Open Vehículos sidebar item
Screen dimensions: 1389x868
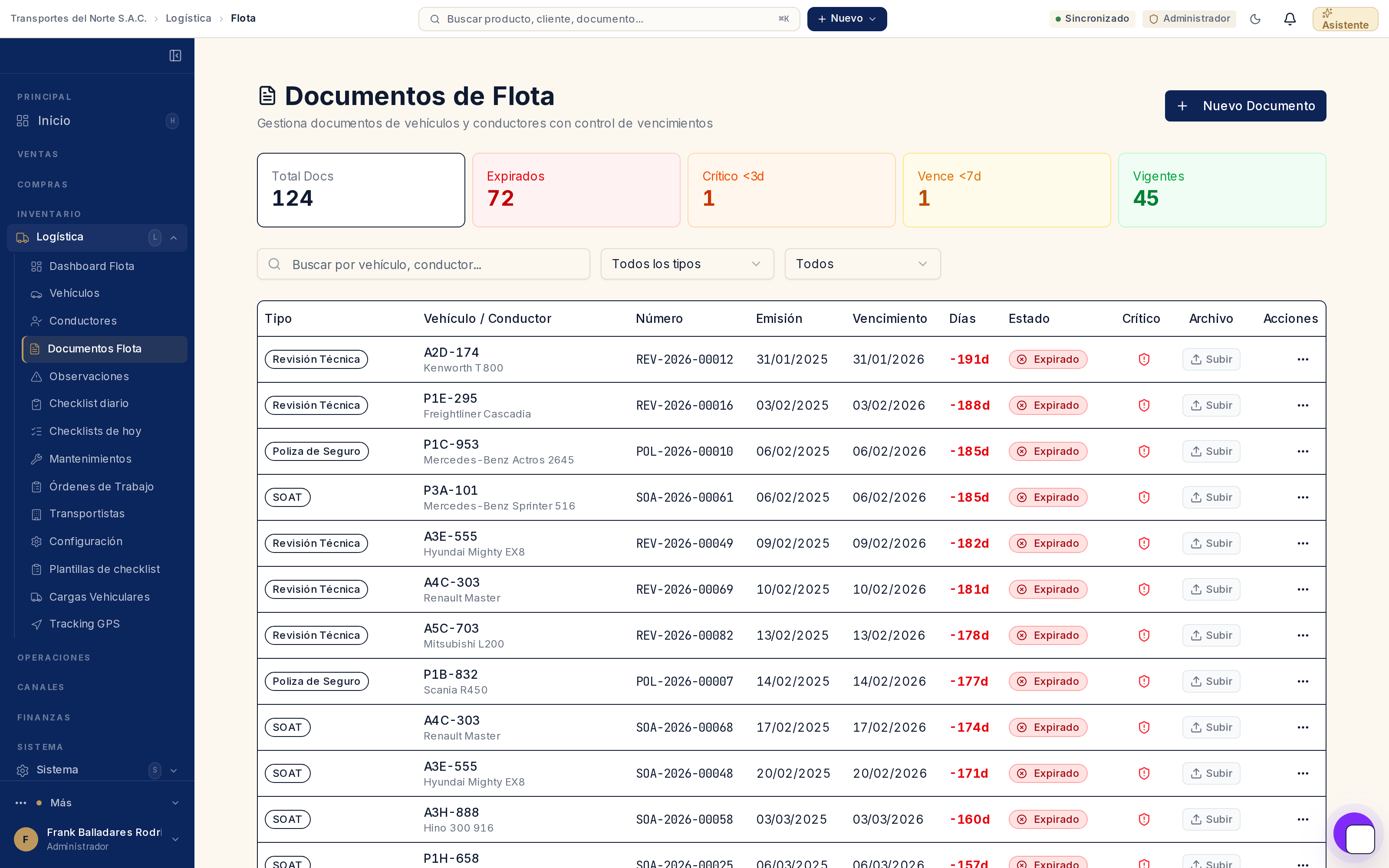click(105, 293)
